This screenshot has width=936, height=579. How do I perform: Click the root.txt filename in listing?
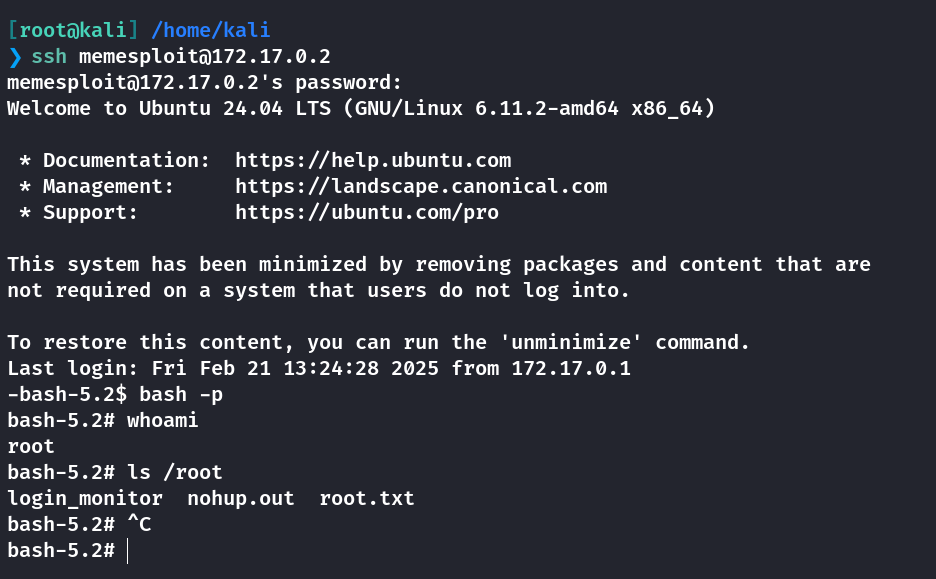coord(367,498)
